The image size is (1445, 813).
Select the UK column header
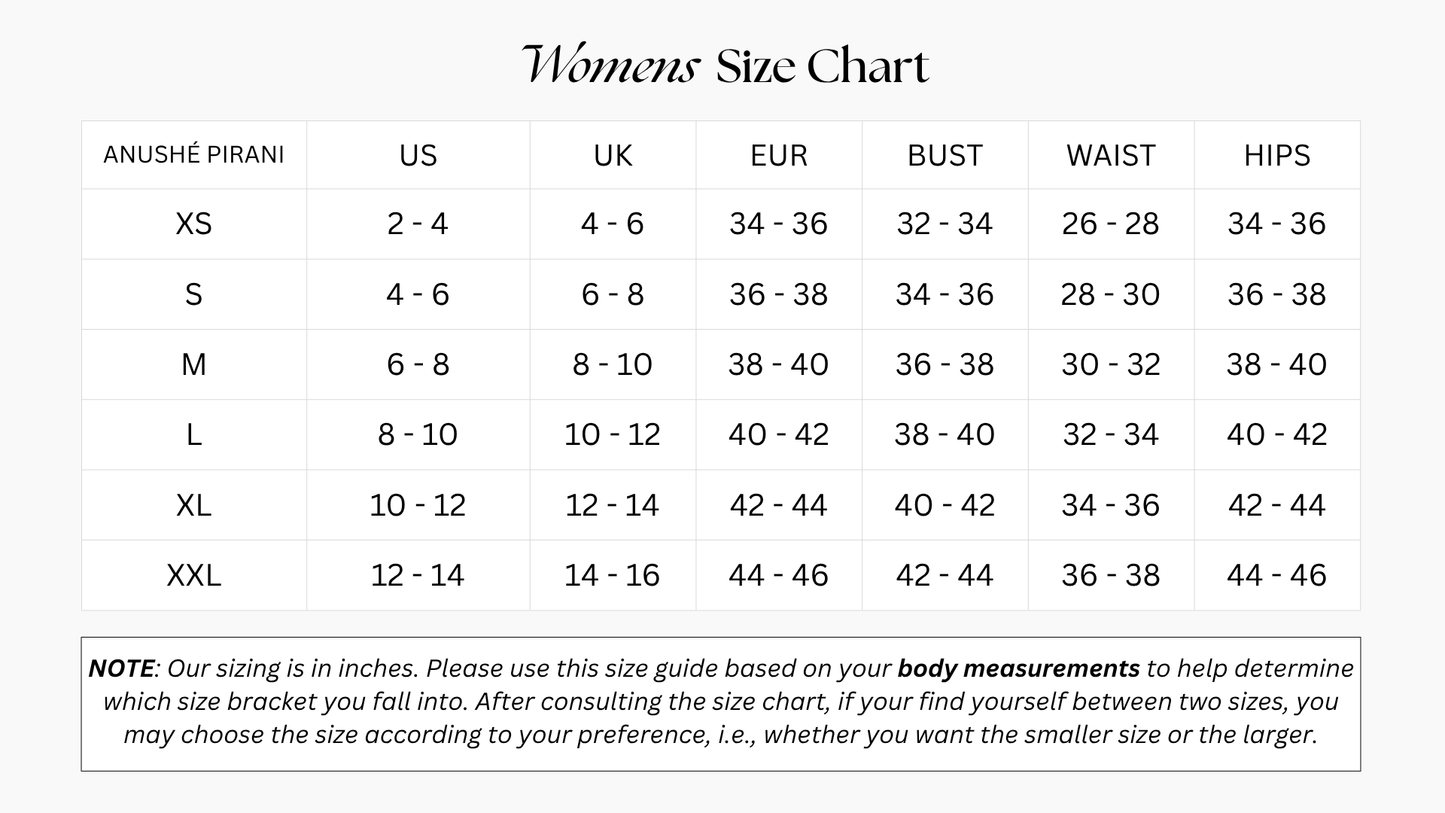click(613, 155)
